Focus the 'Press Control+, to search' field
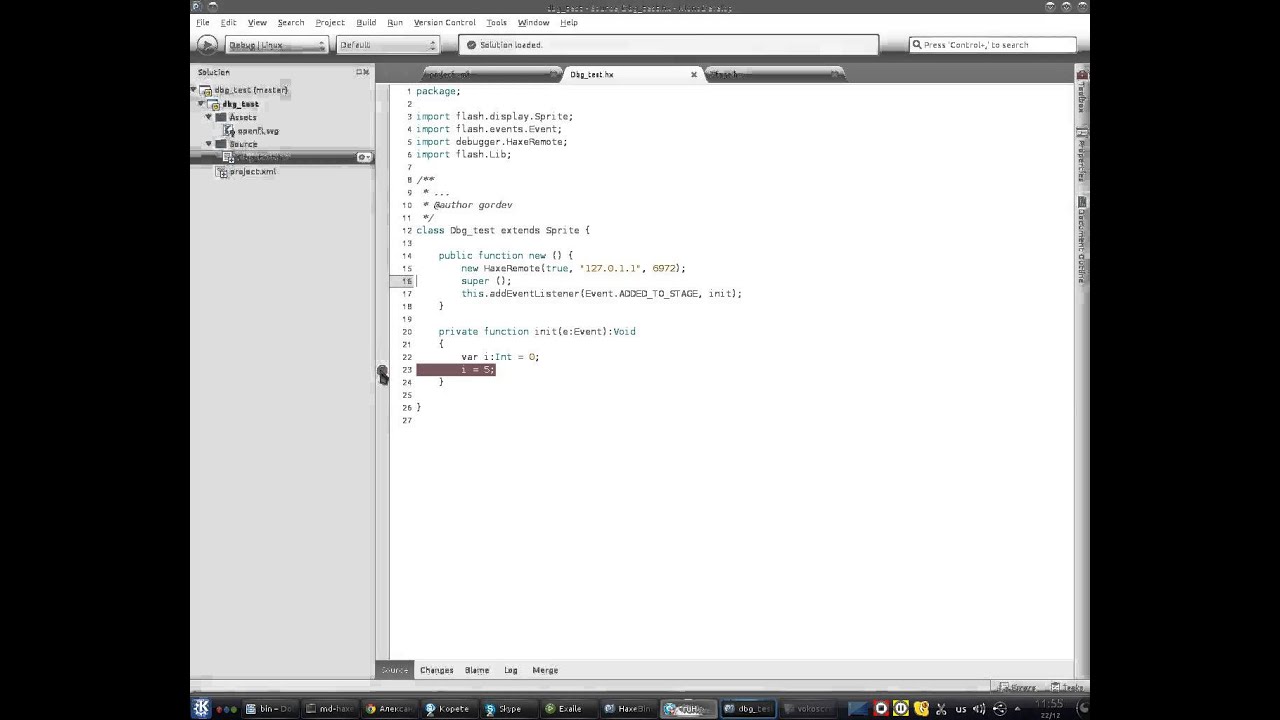1280x720 pixels. [993, 45]
